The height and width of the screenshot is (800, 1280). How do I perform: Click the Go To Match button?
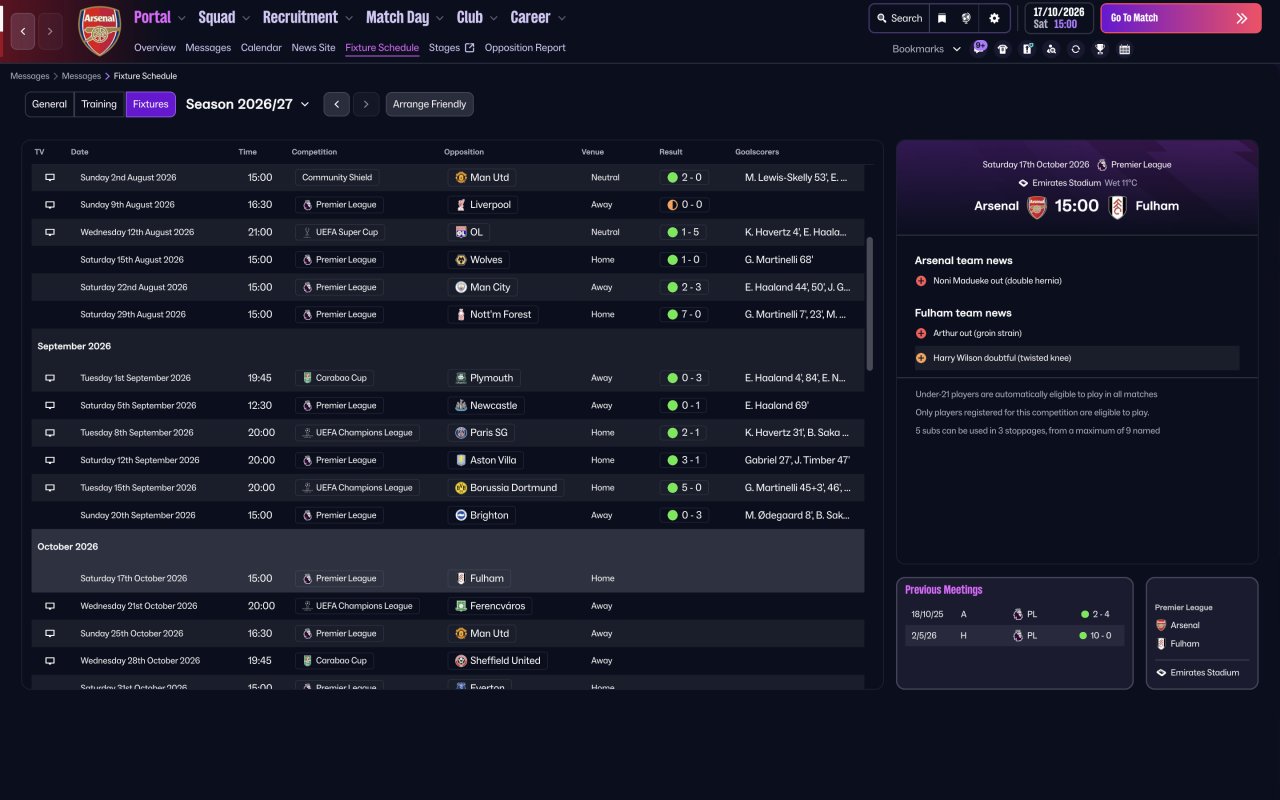(x=1181, y=18)
